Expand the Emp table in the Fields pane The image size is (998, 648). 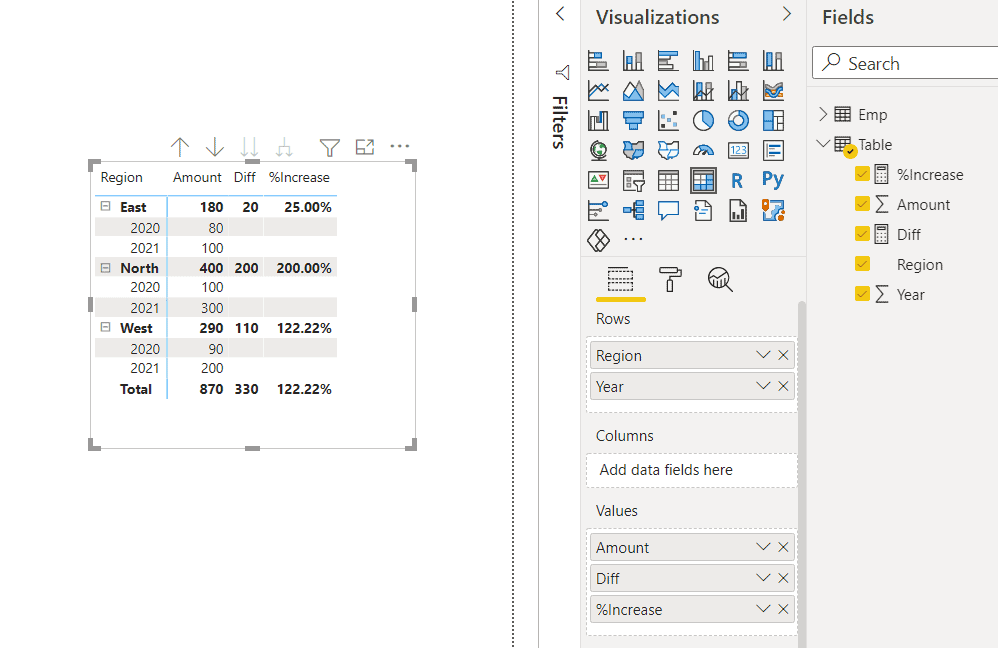pos(821,114)
